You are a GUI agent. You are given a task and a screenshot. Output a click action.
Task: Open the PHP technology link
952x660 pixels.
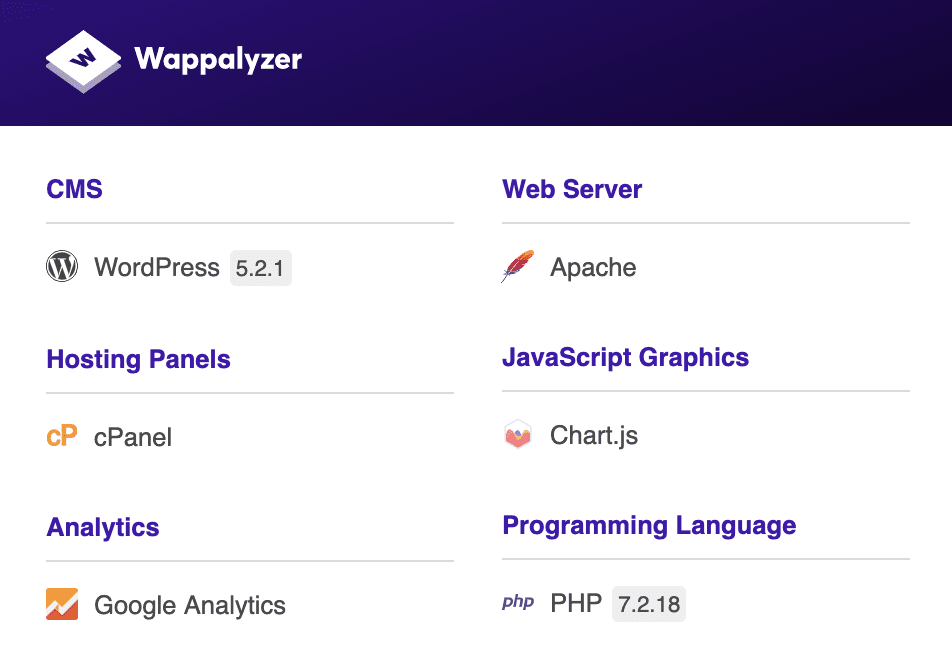[576, 604]
